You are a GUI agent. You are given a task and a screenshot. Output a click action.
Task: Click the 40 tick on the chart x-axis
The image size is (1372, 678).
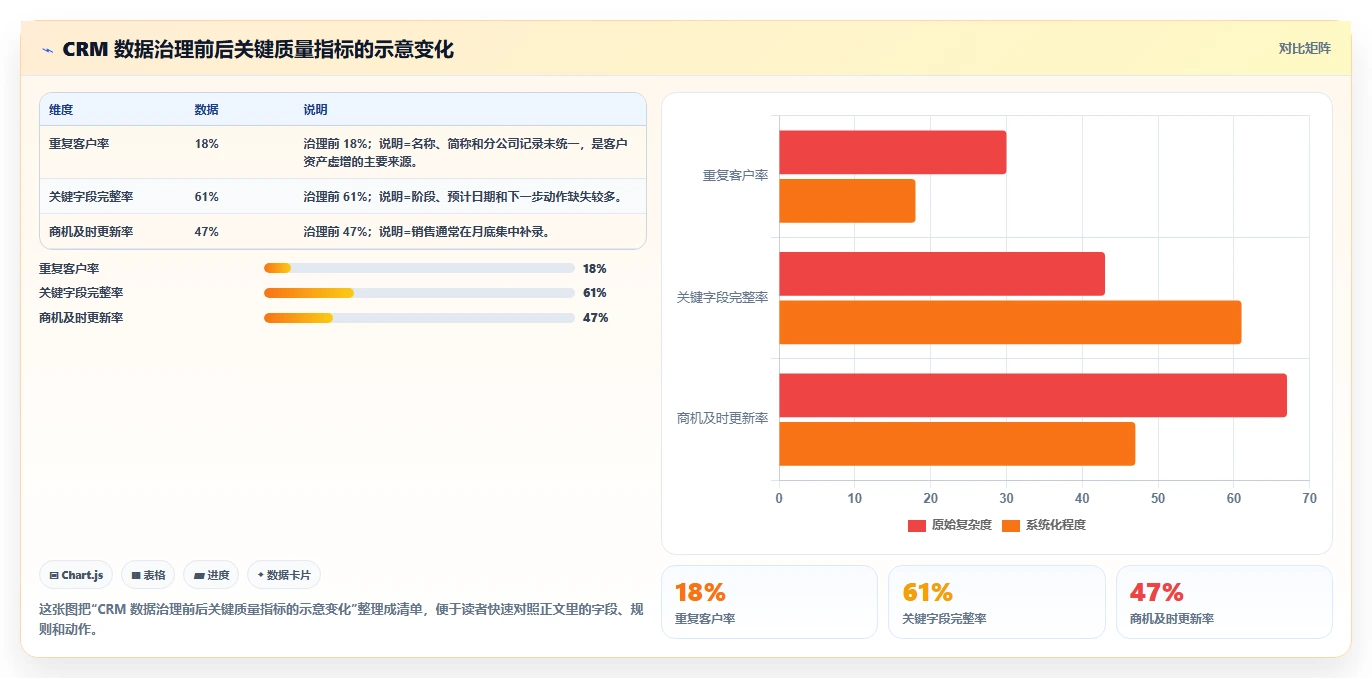(1082, 498)
